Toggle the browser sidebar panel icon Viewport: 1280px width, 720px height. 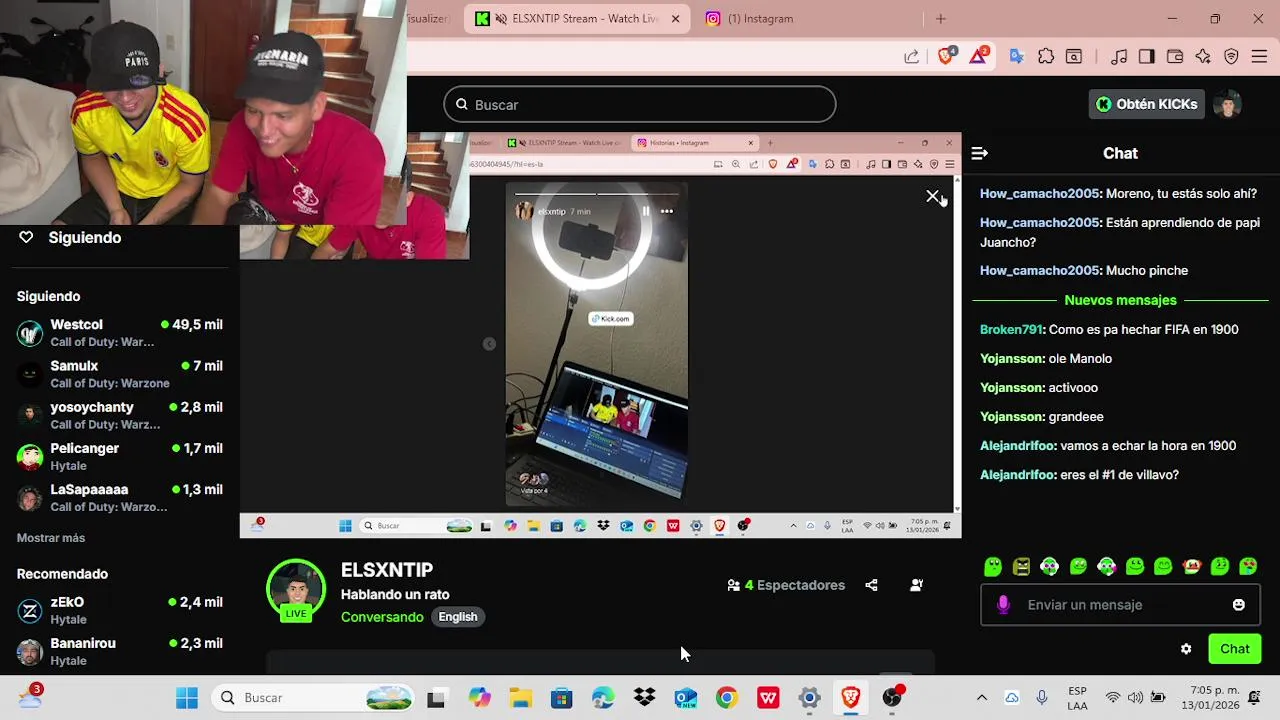[x=1147, y=57]
